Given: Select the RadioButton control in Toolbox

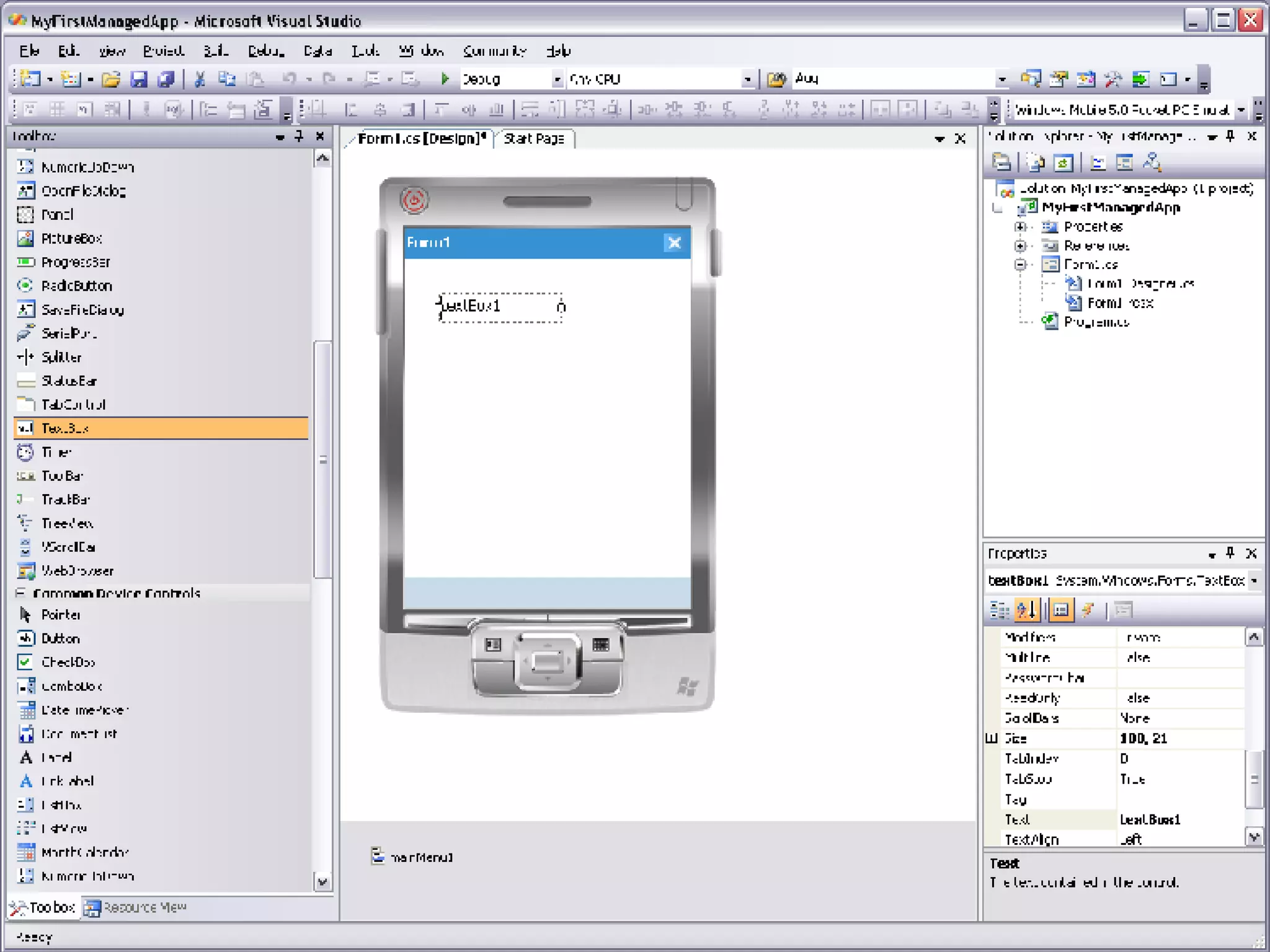Looking at the screenshot, I should [76, 286].
